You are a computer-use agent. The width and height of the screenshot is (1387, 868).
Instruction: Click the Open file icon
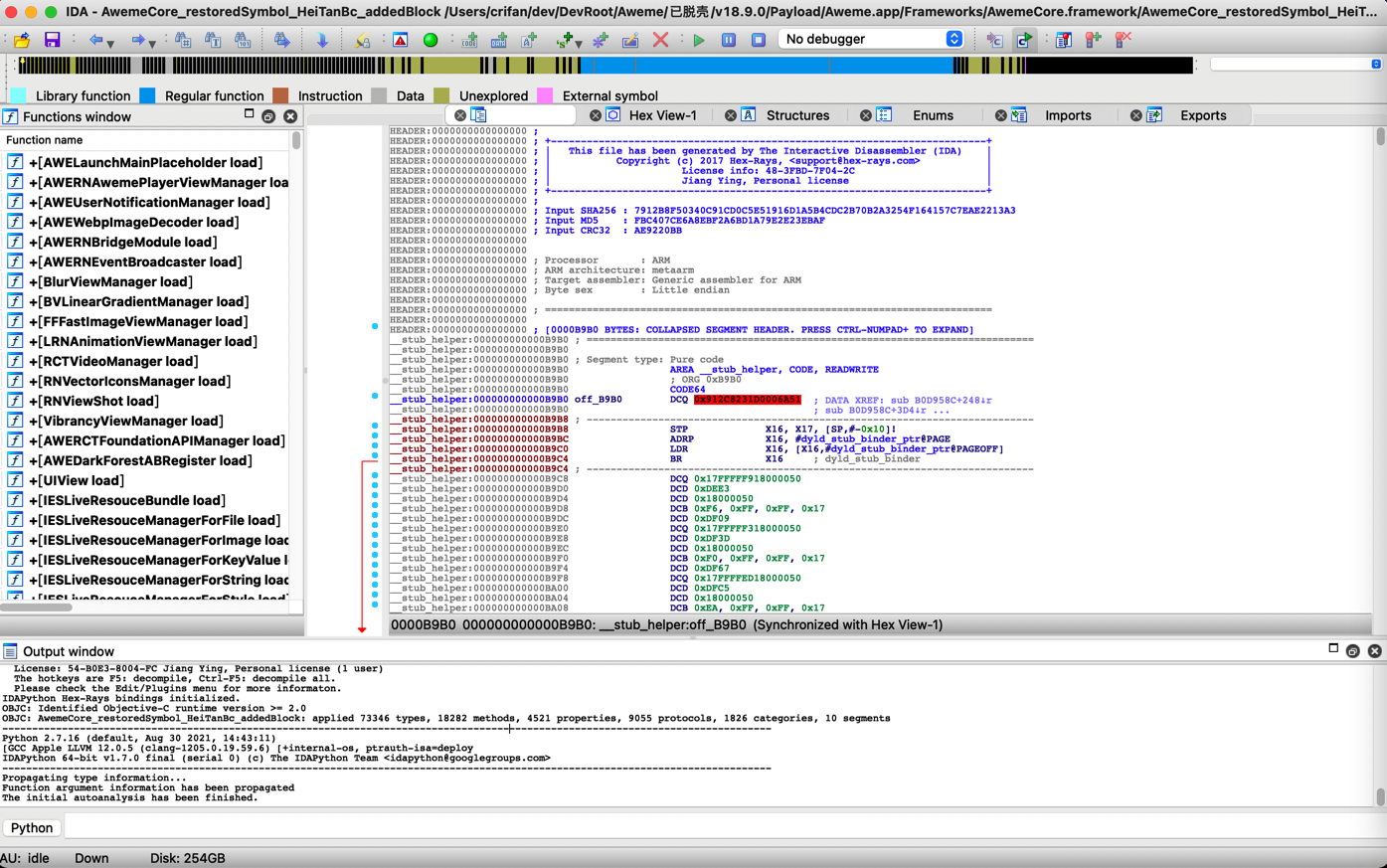[x=22, y=40]
